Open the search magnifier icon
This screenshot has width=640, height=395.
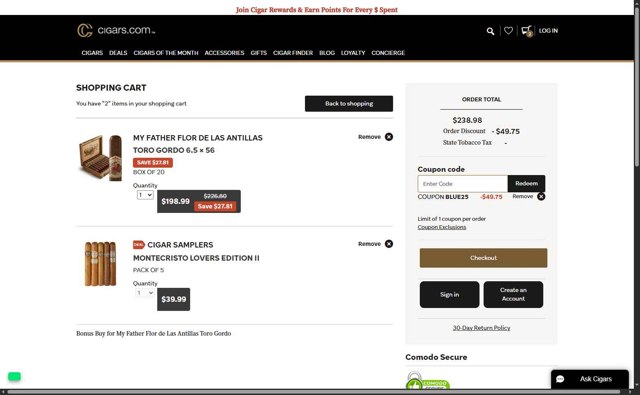[490, 31]
